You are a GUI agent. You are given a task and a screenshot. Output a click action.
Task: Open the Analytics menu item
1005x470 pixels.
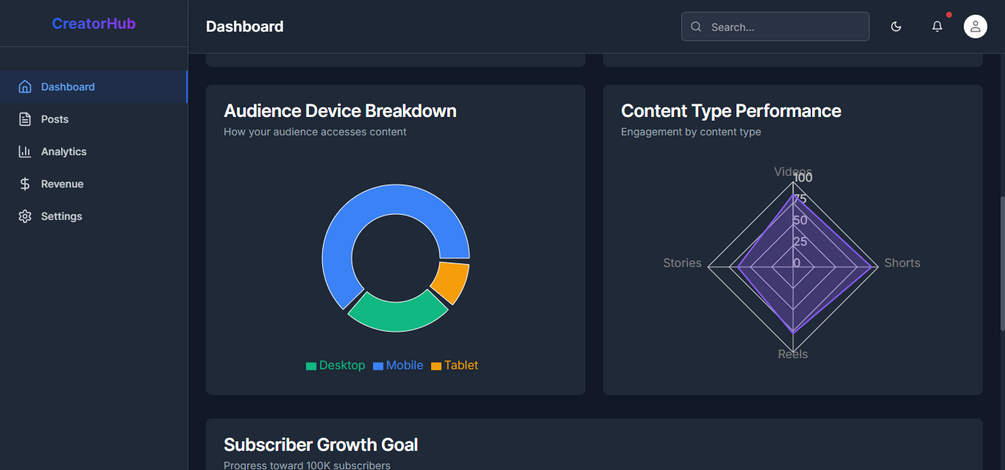(64, 152)
